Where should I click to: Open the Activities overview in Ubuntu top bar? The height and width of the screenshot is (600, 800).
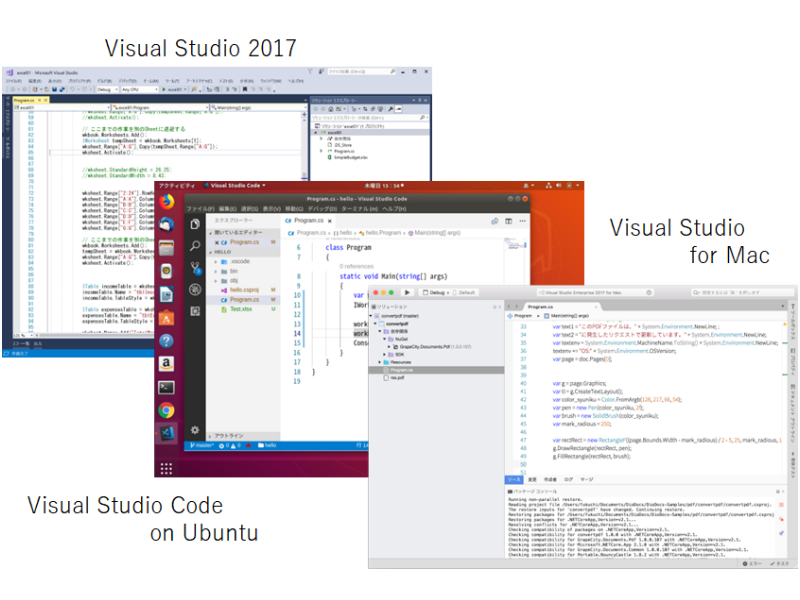[177, 186]
